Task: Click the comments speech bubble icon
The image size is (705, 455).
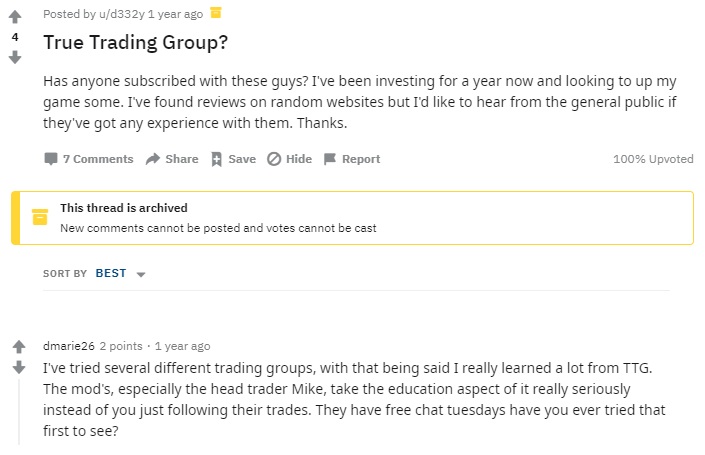Action: point(51,159)
